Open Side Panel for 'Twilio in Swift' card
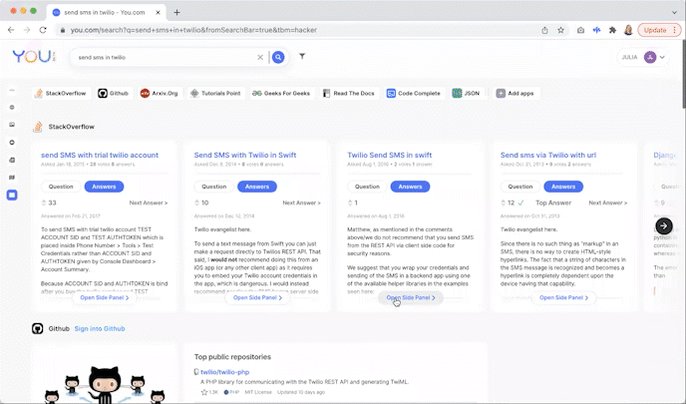Screen dimensions: 686x404 (258, 298)
